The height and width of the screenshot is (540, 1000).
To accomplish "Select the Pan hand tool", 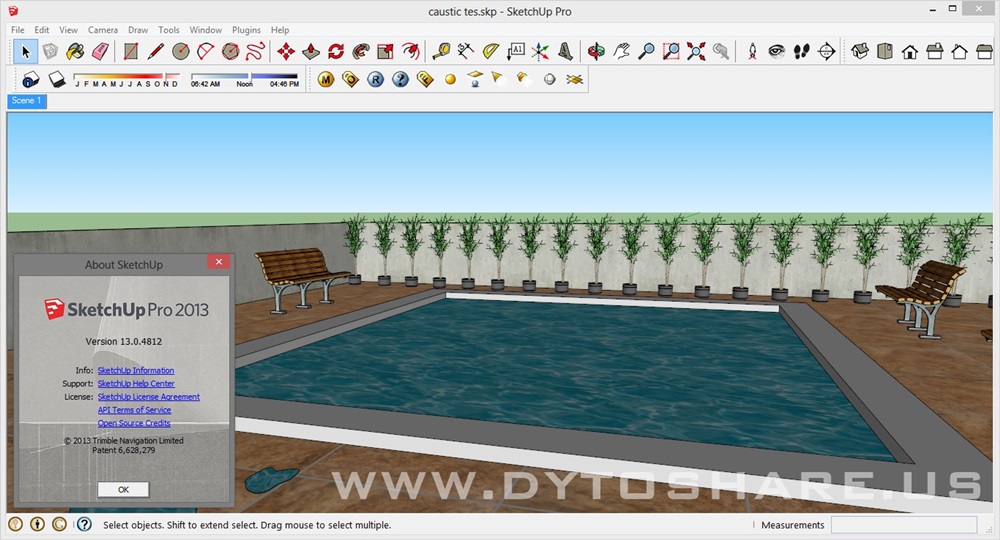I will coord(621,52).
